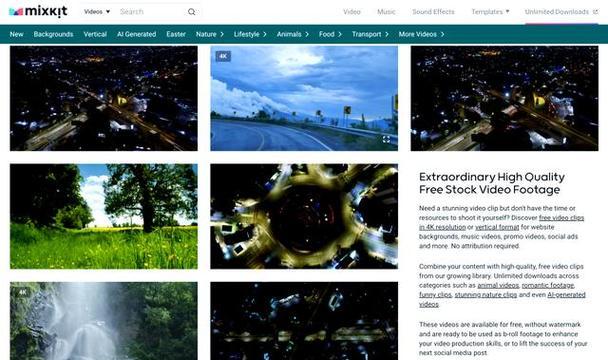Open the green meadow with tree video
608x360 pixels.
[x=104, y=216]
